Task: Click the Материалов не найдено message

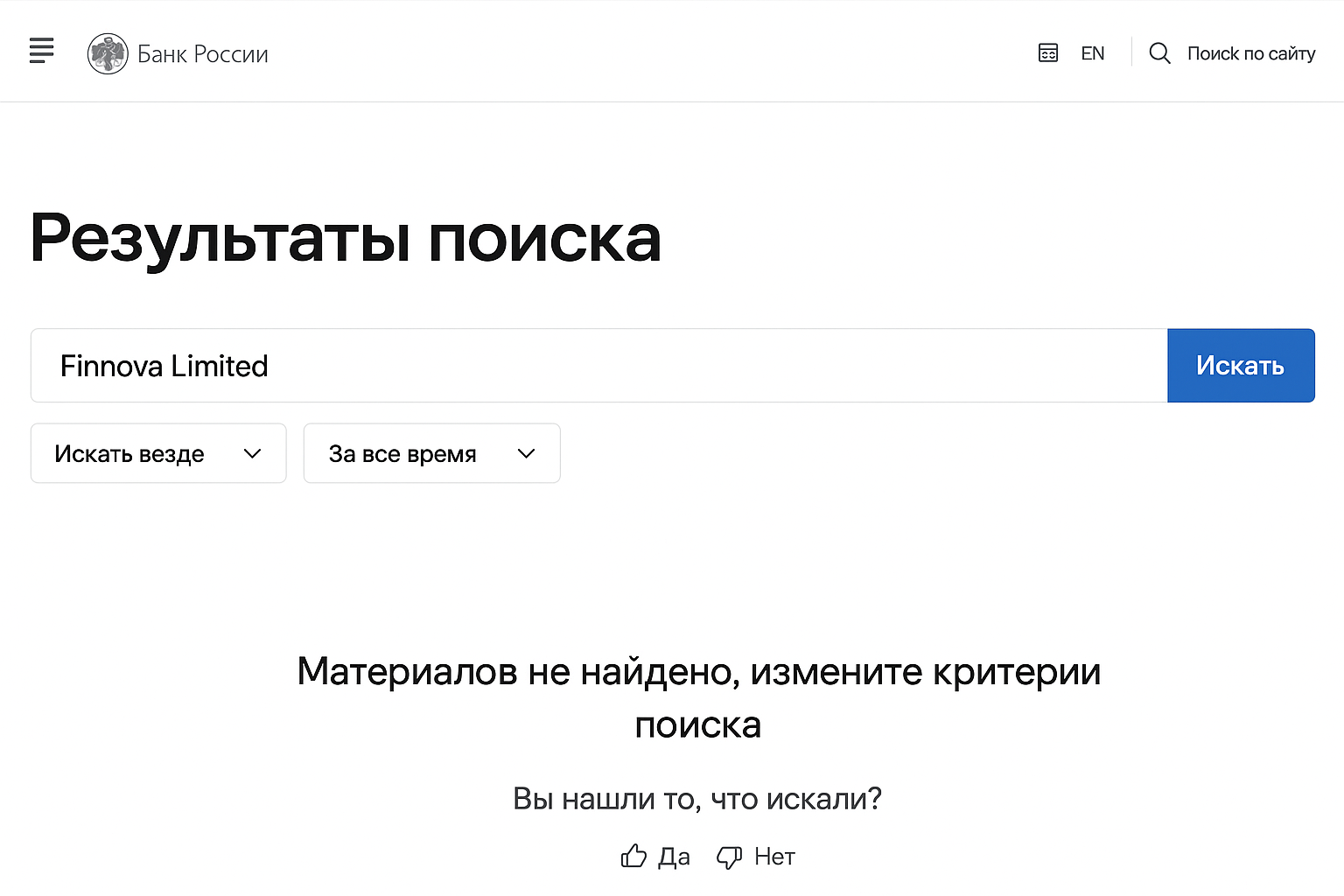Action: click(x=698, y=698)
